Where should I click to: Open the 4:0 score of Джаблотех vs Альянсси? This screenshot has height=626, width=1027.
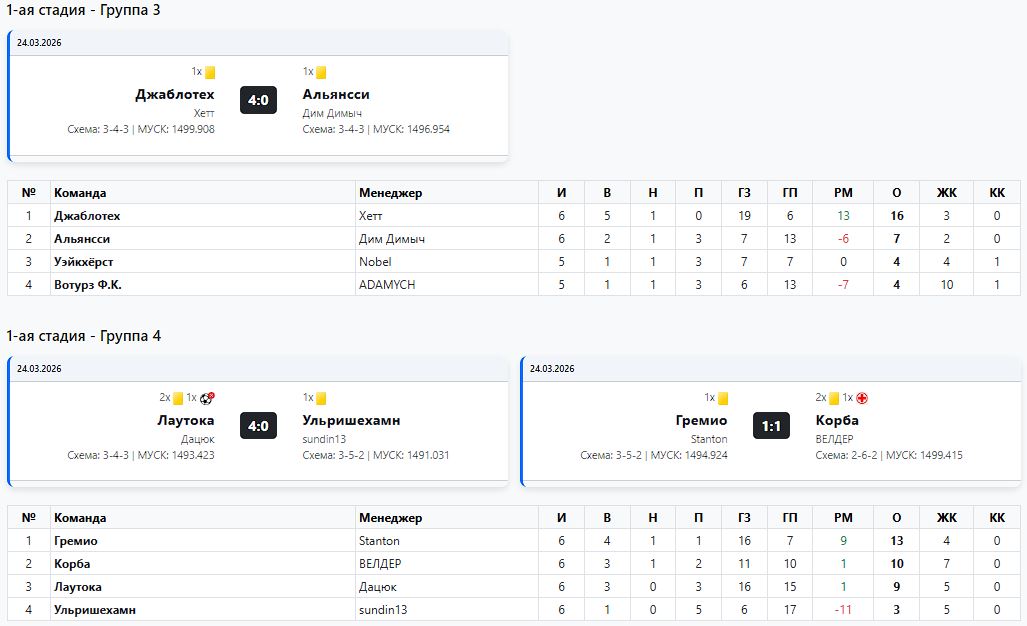click(x=258, y=100)
